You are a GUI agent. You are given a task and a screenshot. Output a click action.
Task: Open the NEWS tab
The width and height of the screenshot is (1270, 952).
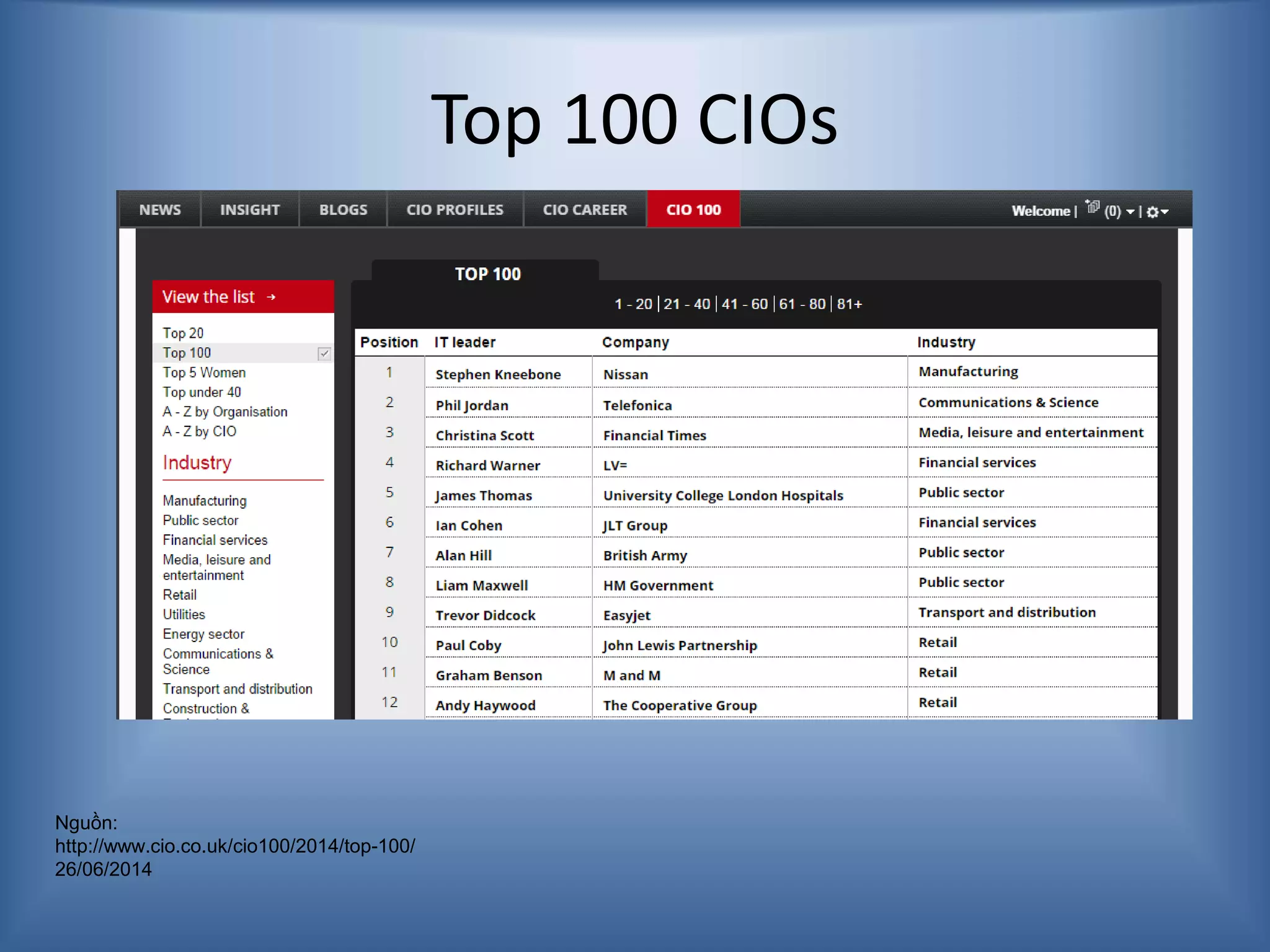pos(160,209)
